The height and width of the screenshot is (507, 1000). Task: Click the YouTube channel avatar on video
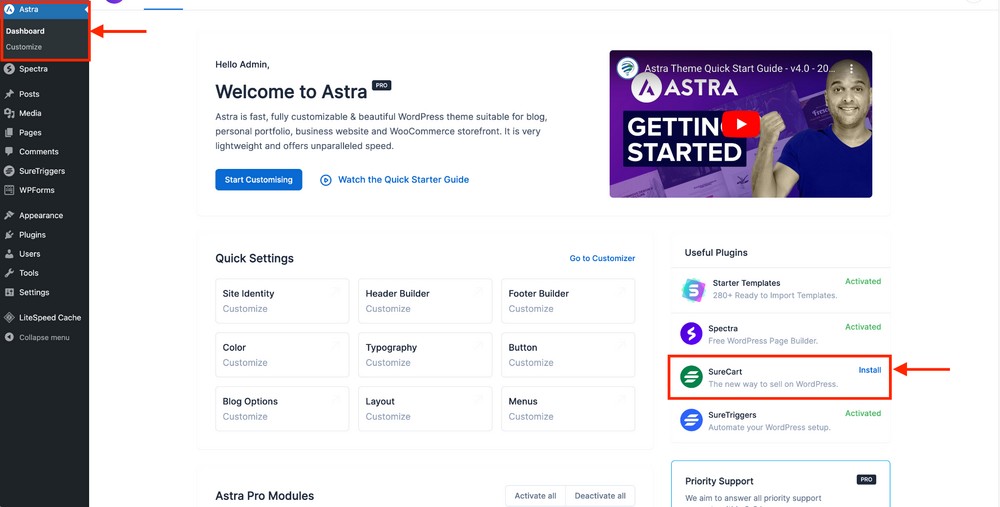coord(628,68)
